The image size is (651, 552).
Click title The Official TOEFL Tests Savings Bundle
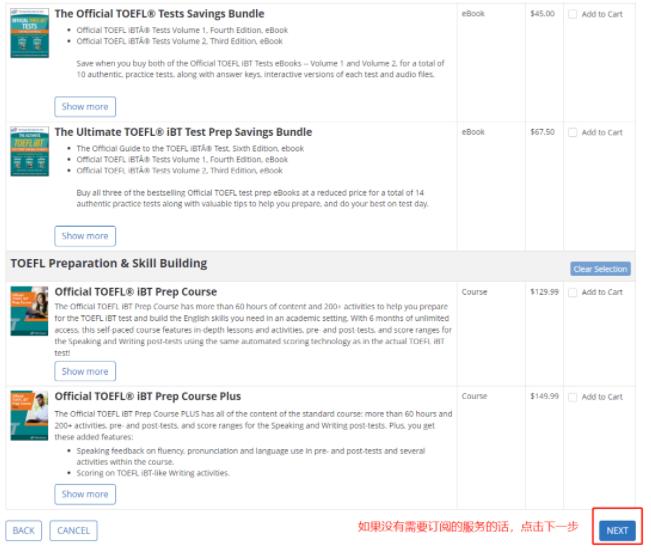pyautogui.click(x=159, y=14)
